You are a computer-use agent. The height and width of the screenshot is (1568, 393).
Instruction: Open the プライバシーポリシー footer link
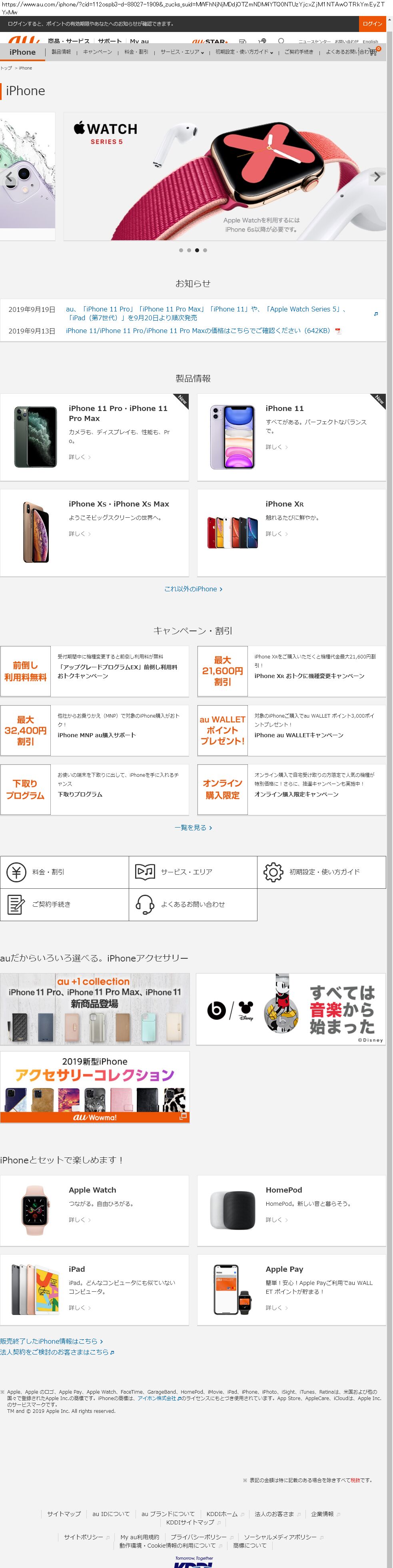coord(198,1537)
